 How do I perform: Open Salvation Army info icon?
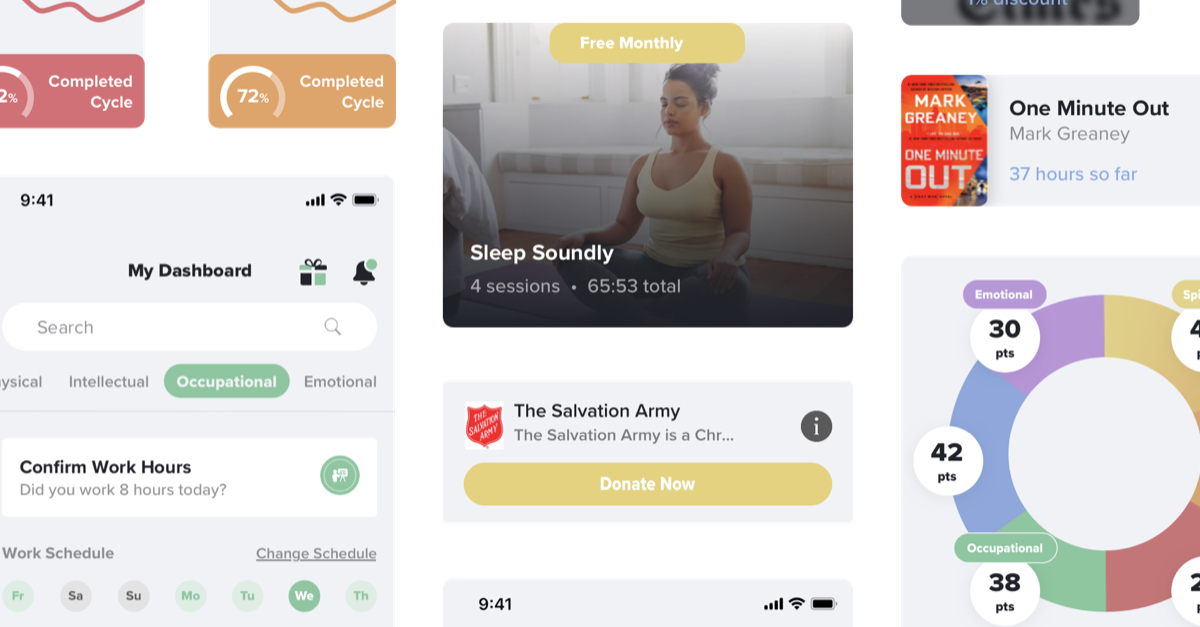[x=816, y=426]
